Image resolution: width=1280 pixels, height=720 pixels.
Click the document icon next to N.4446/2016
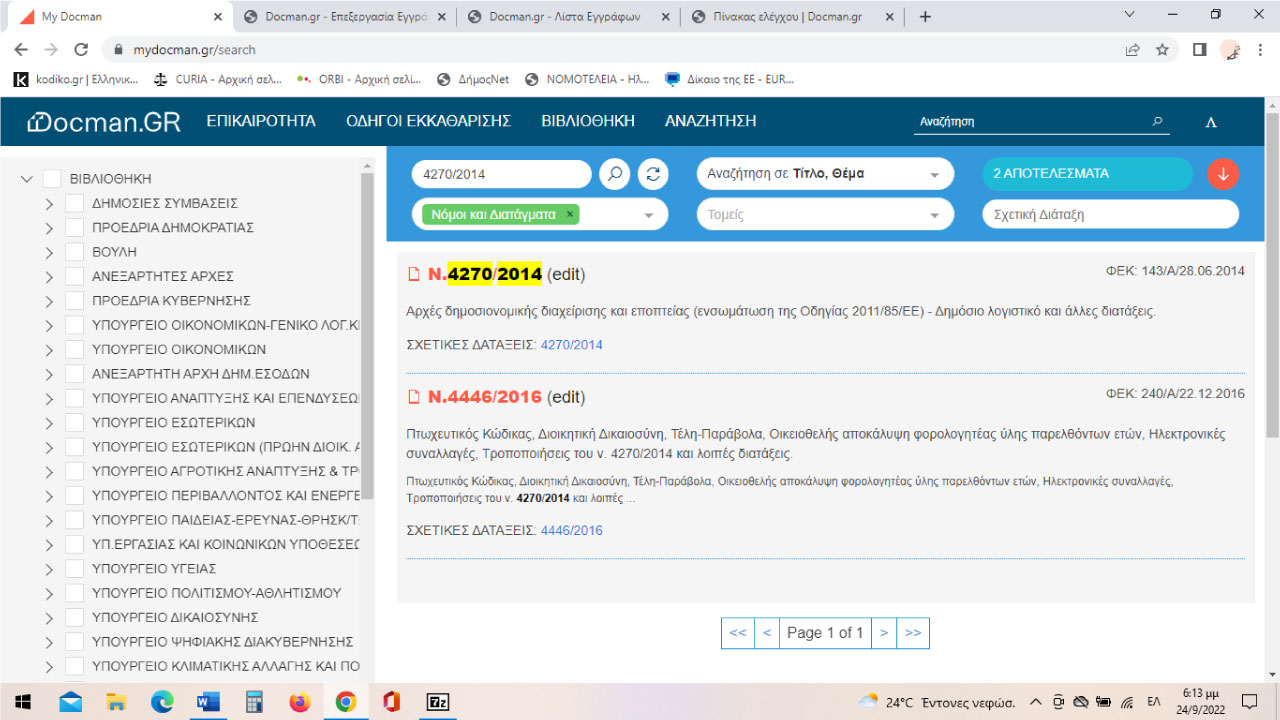click(x=413, y=396)
